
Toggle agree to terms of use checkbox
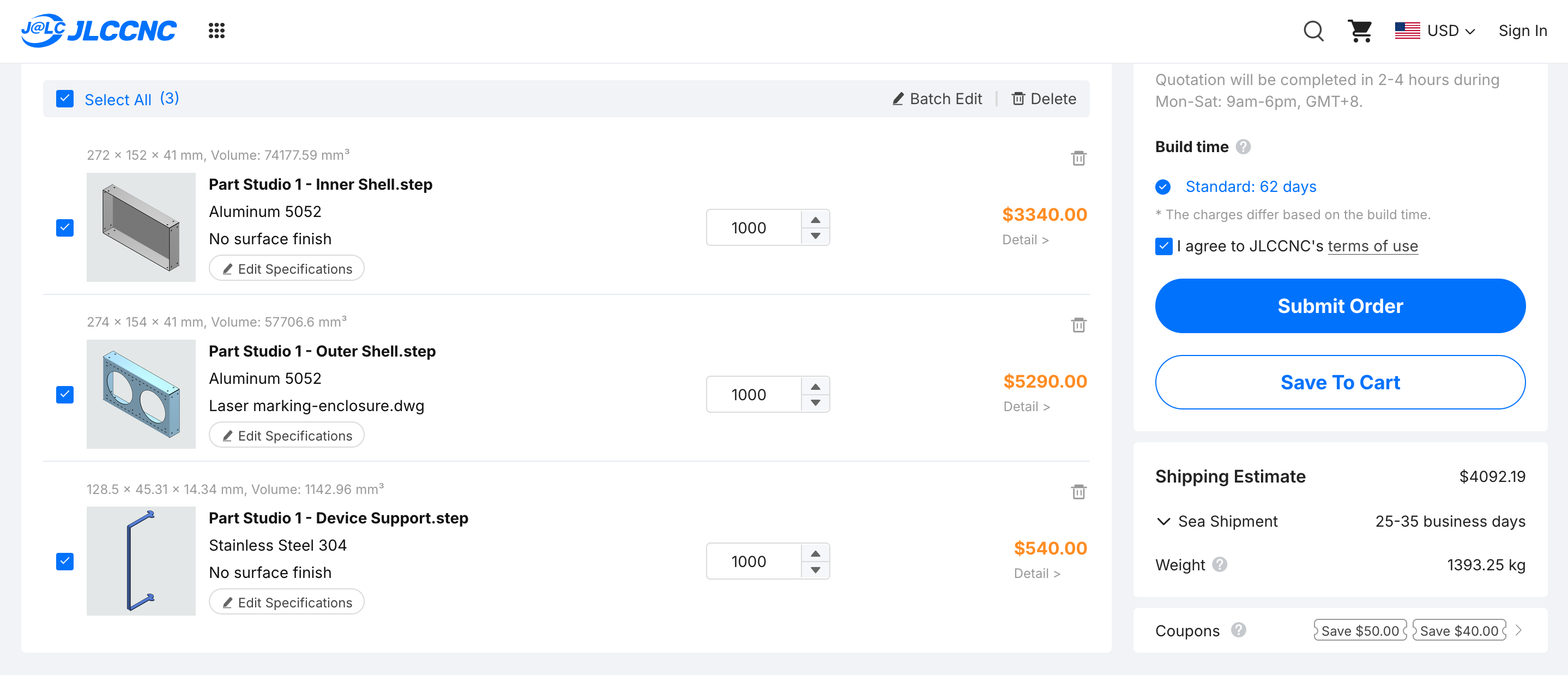click(1163, 246)
